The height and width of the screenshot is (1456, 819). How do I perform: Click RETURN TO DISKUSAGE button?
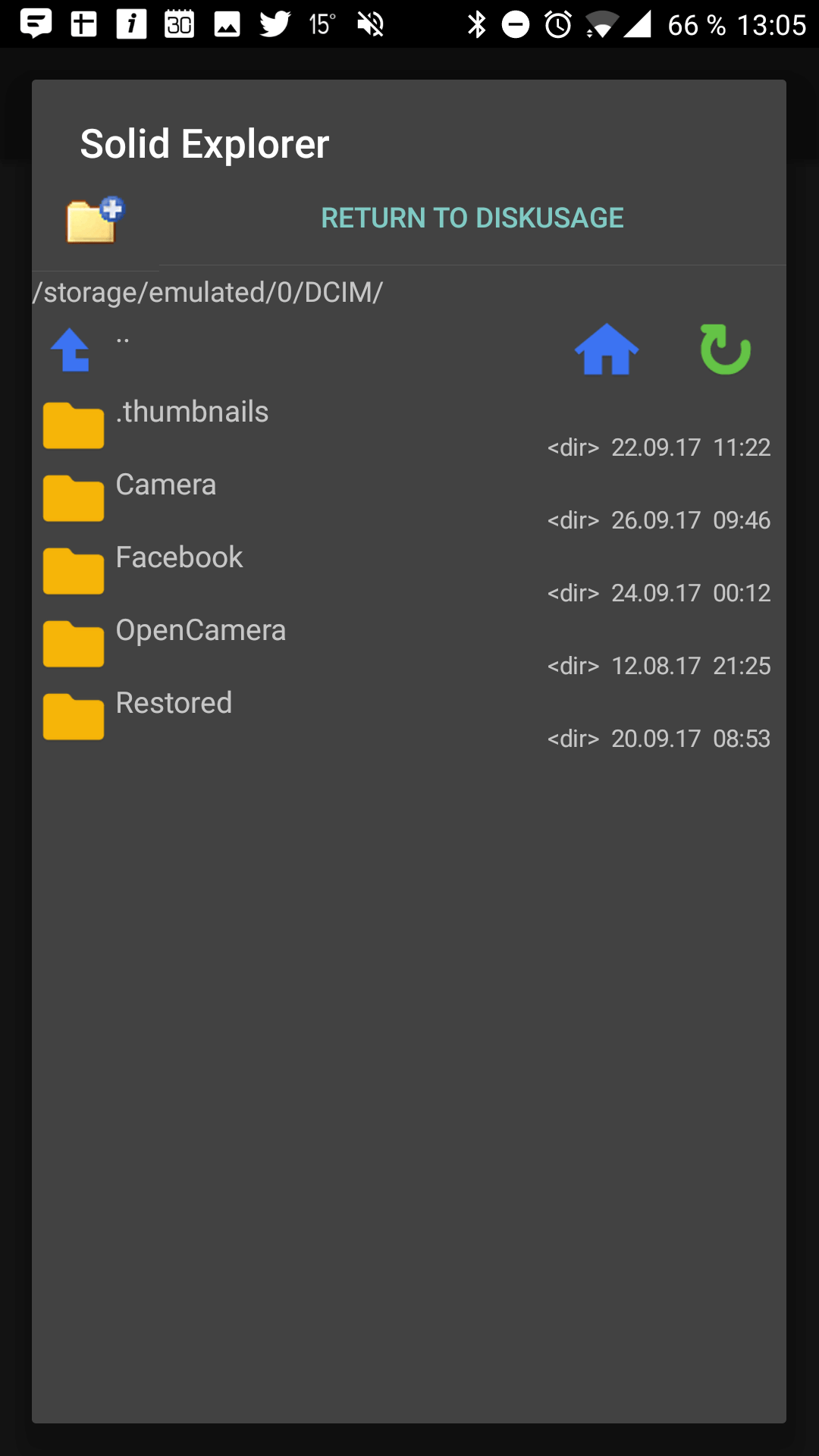coord(472,218)
